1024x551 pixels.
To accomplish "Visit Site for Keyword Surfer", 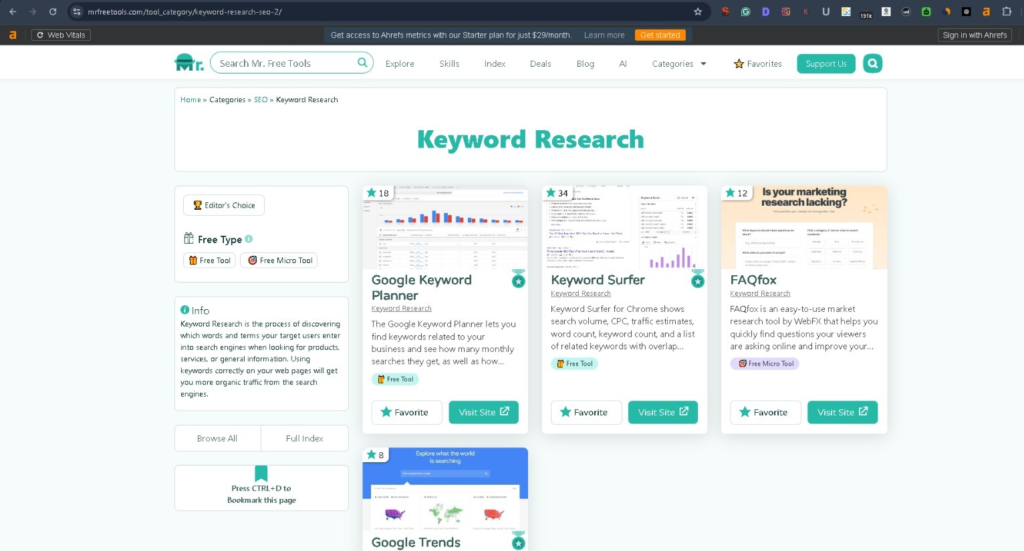I will click(663, 412).
